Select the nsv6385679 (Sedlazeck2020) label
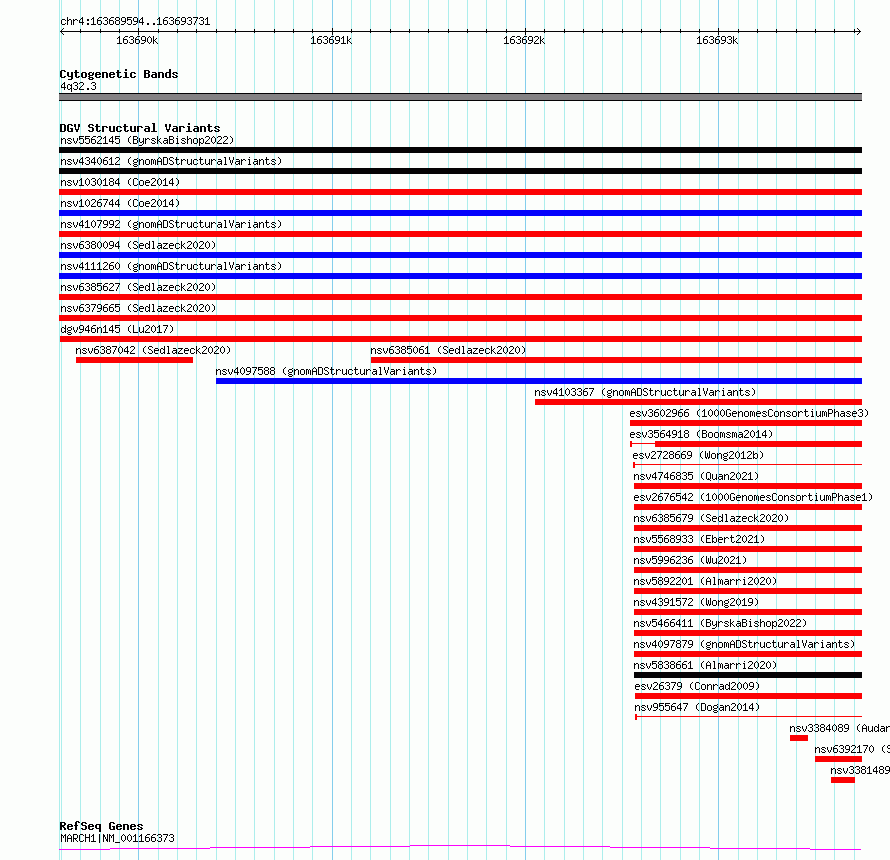This screenshot has height=860, width=890. tap(711, 518)
